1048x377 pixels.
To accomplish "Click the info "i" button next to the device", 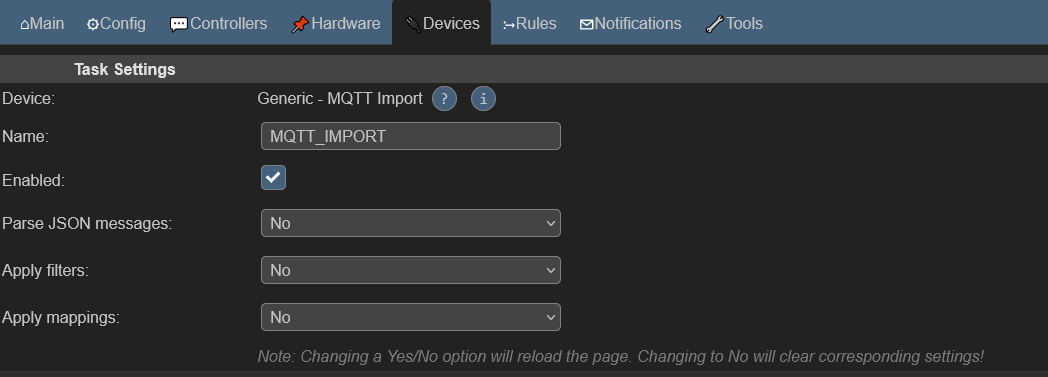I will coord(483,99).
